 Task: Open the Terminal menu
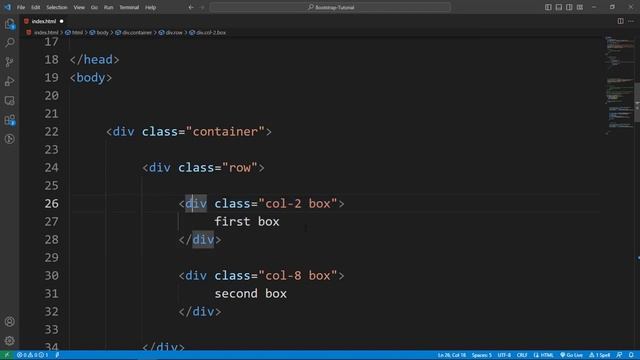coord(129,7)
